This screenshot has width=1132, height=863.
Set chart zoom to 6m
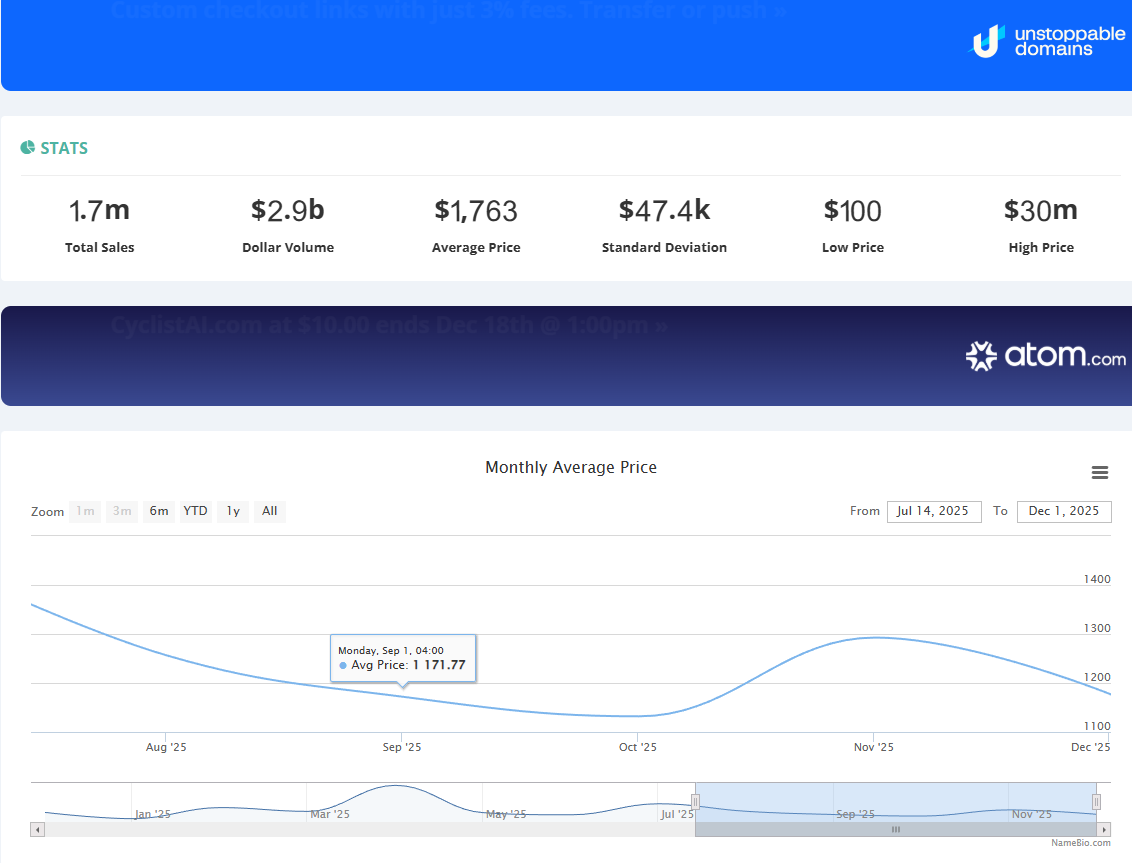159,511
